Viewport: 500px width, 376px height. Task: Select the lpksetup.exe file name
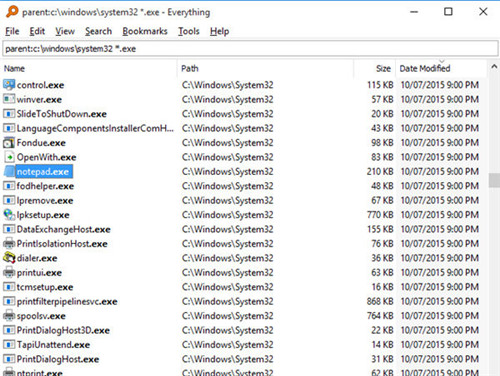43,215
